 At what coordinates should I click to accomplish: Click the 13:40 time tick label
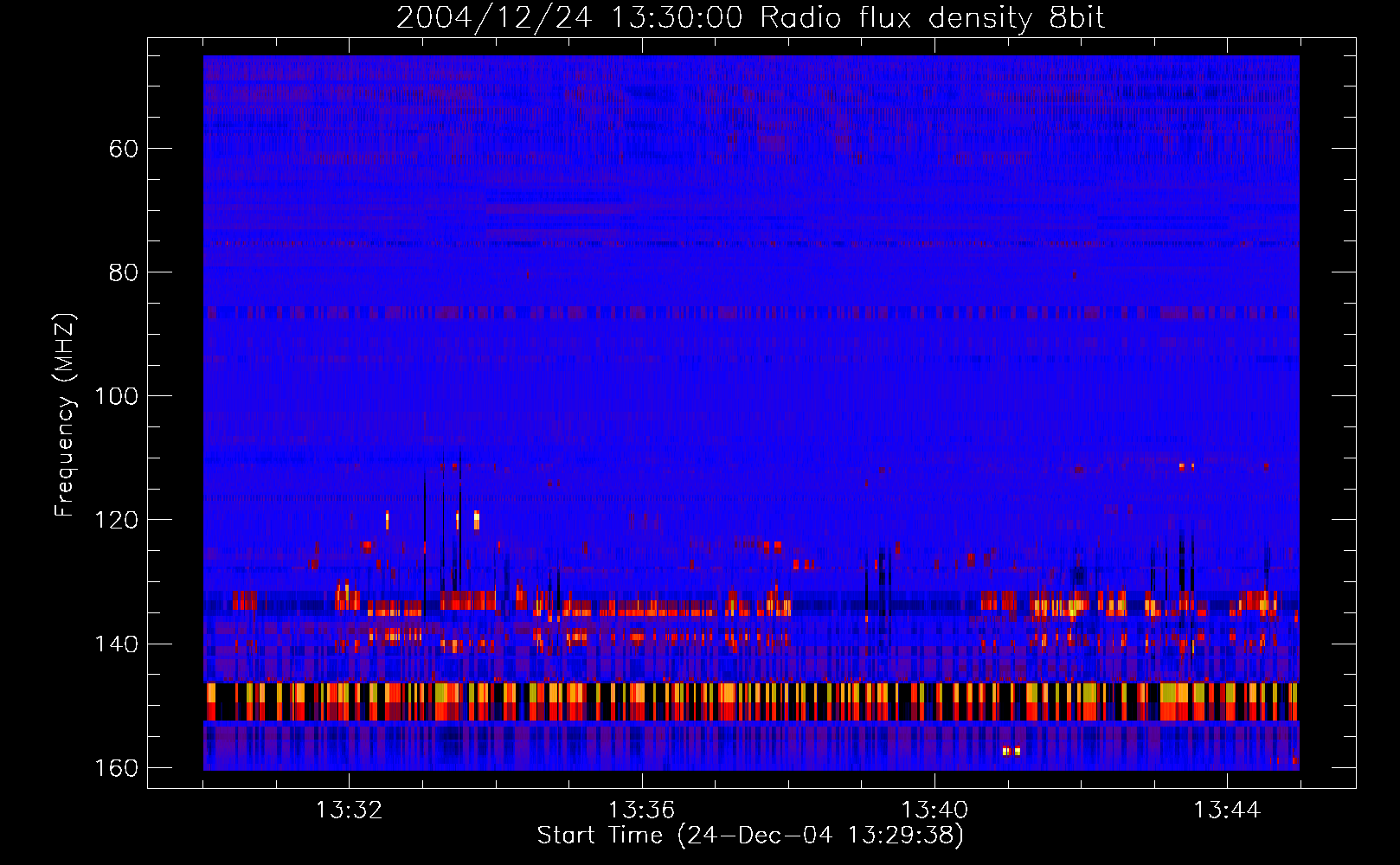click(x=934, y=811)
